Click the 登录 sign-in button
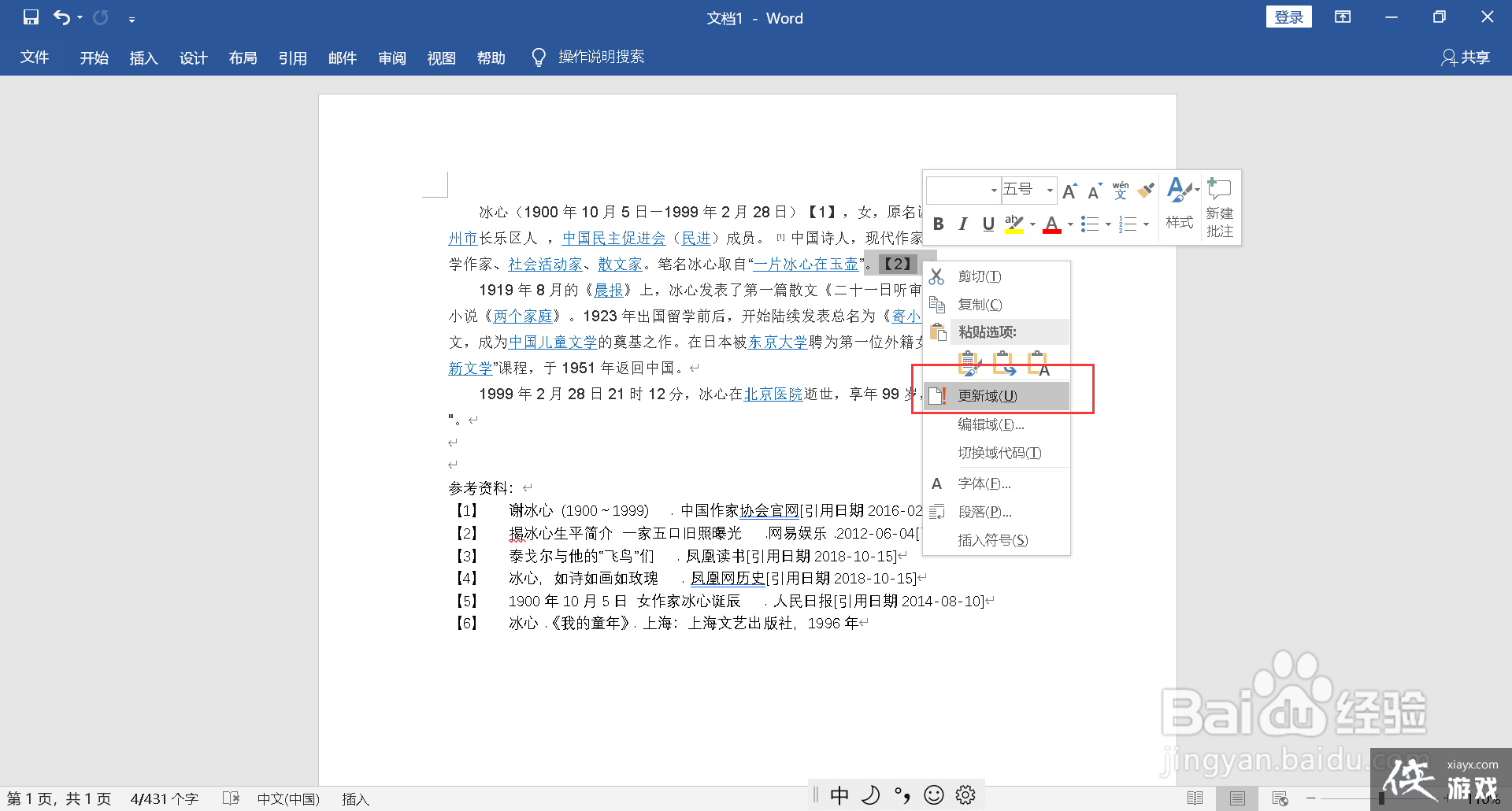Image resolution: width=1512 pixels, height=811 pixels. [1288, 17]
